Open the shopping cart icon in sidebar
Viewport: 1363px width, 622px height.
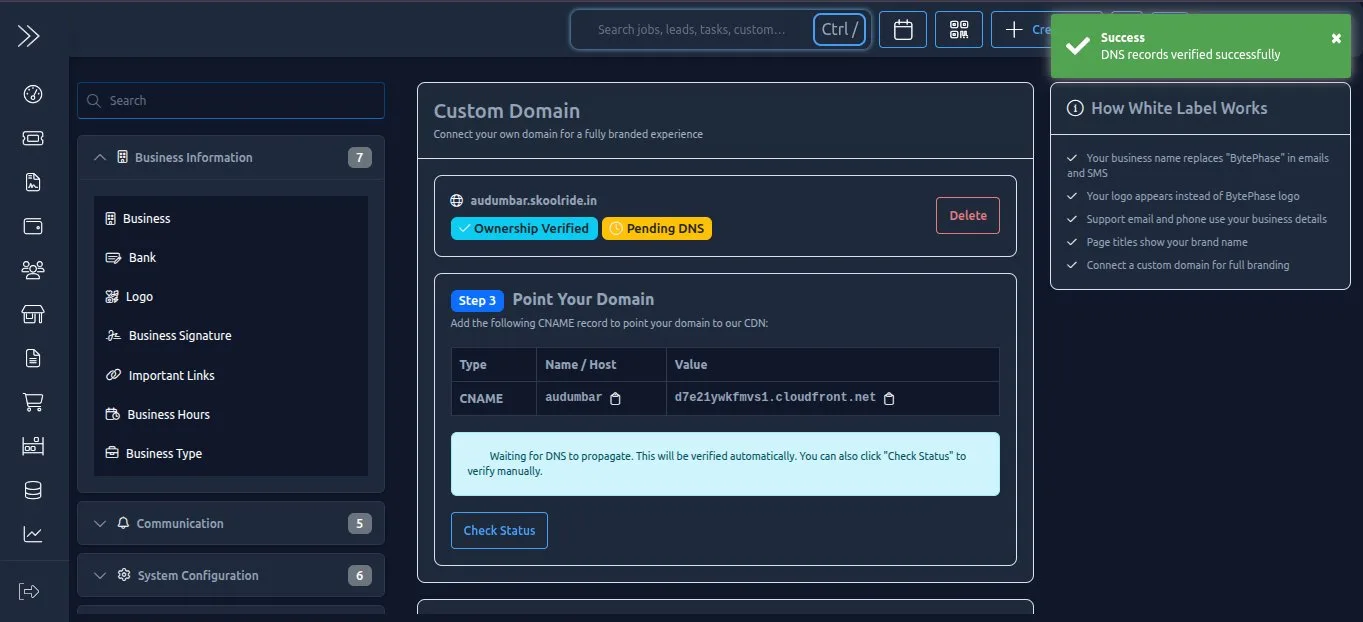point(33,402)
